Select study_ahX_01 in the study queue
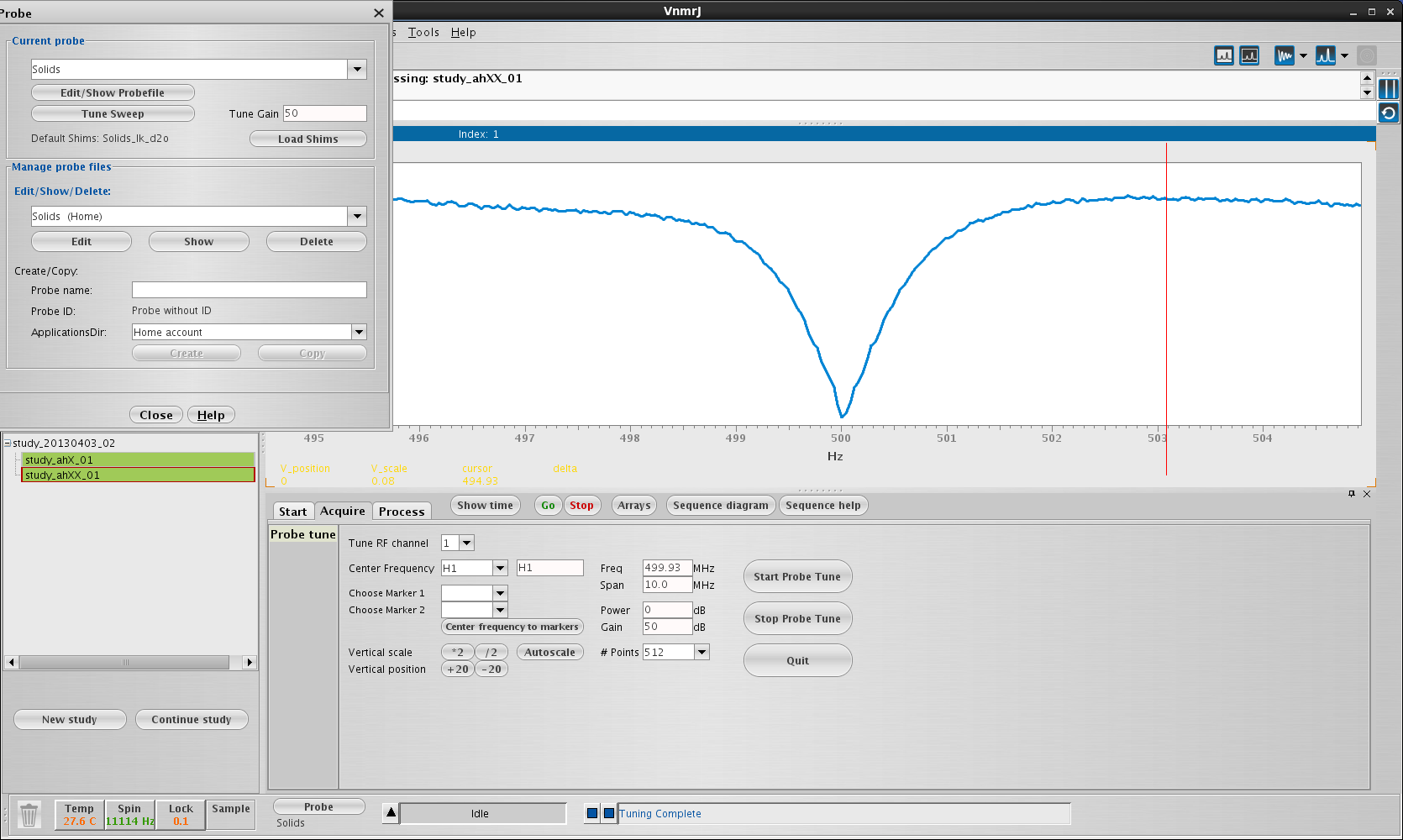 tap(138, 460)
